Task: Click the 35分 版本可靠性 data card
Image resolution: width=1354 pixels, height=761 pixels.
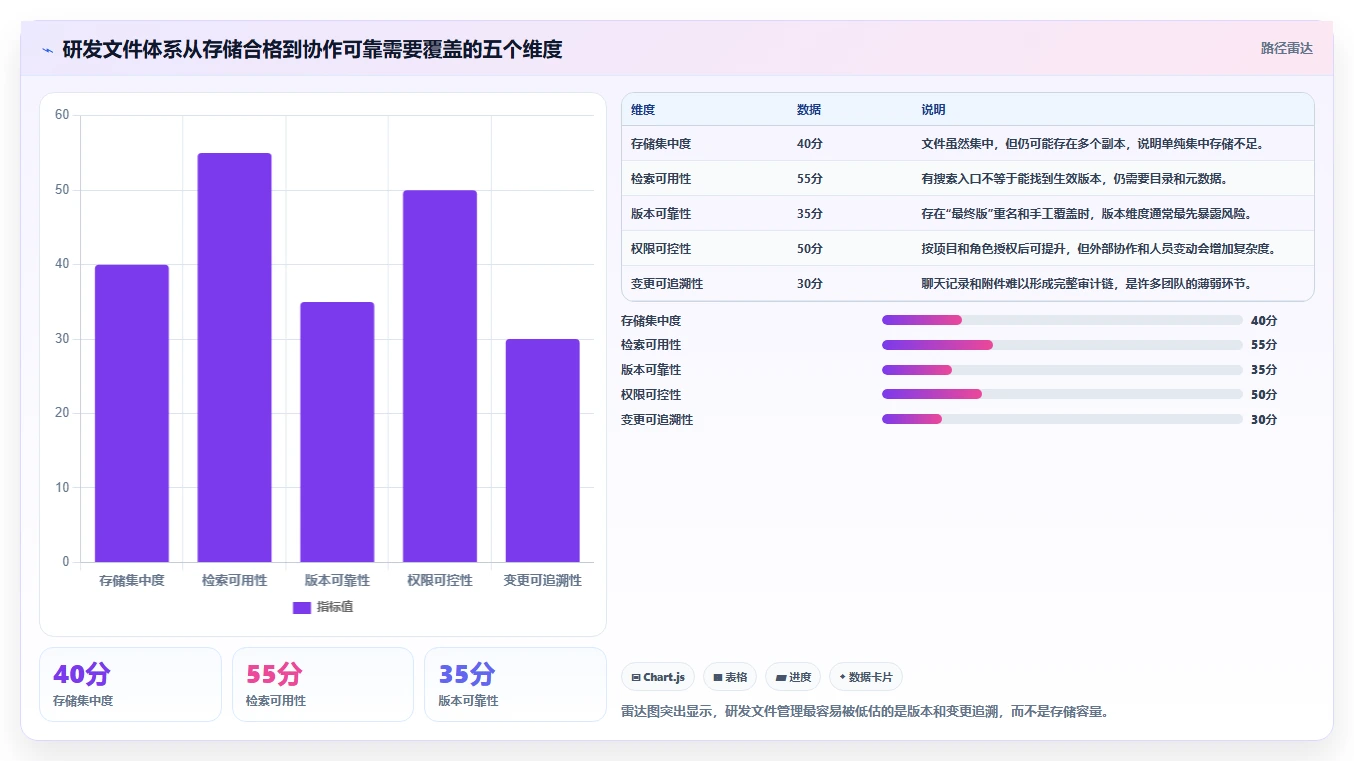Action: (x=515, y=684)
